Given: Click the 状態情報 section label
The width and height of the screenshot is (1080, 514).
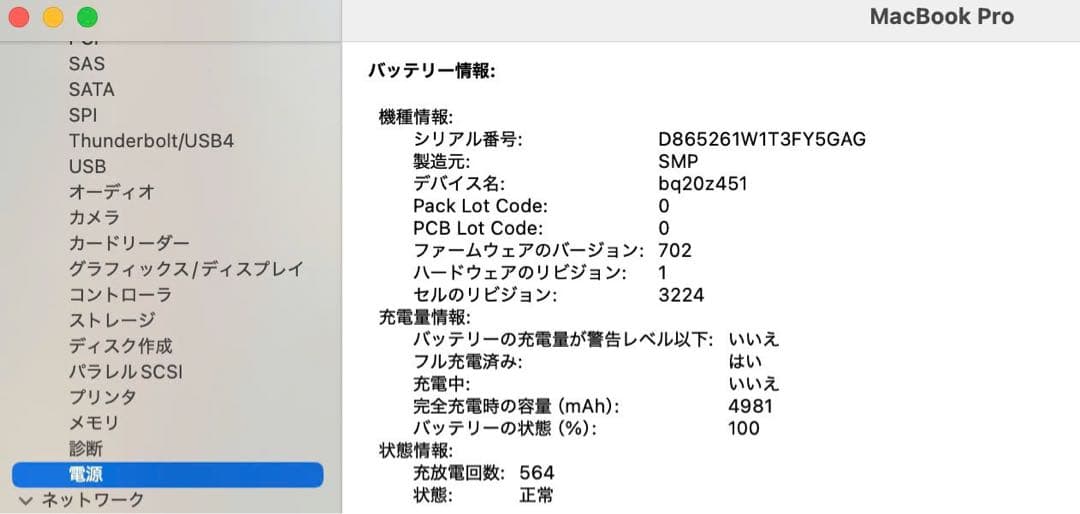Looking at the screenshot, I should click(416, 451).
